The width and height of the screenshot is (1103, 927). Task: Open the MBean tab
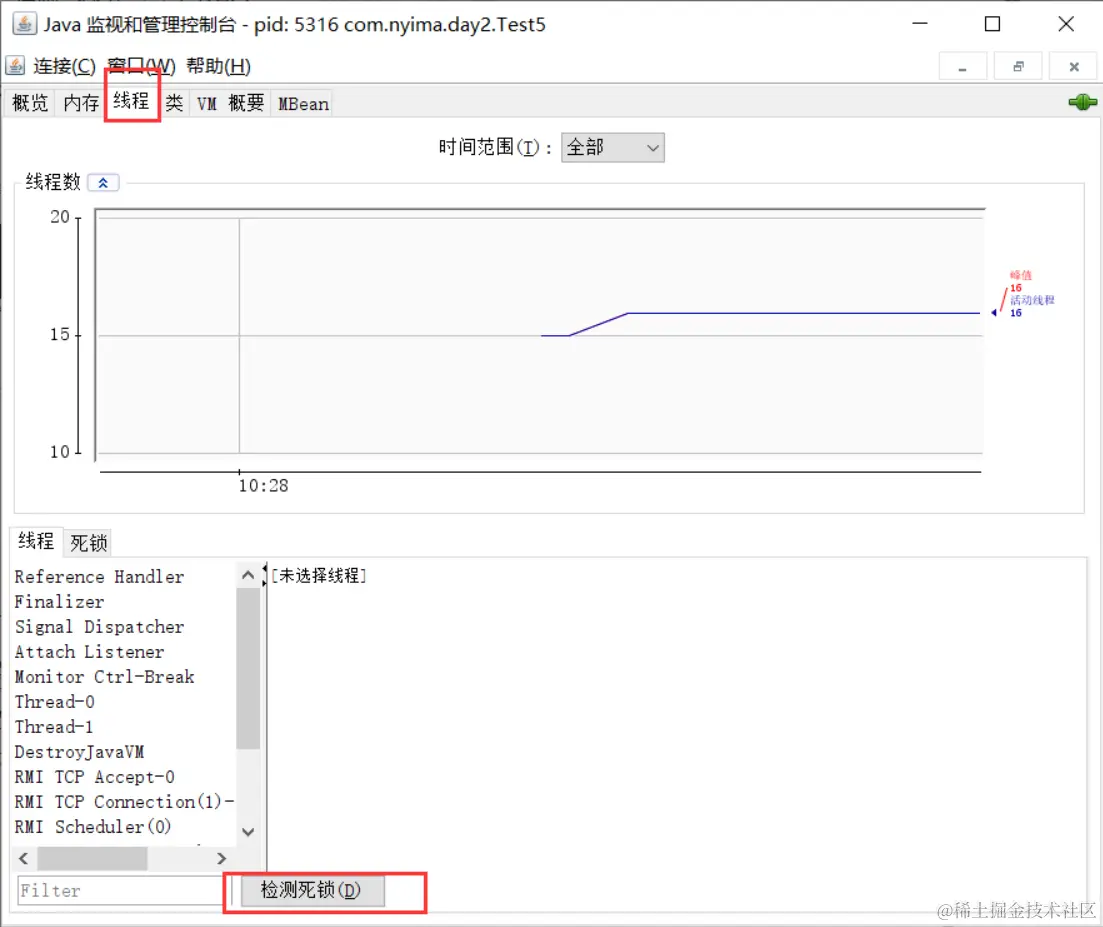[x=303, y=103]
